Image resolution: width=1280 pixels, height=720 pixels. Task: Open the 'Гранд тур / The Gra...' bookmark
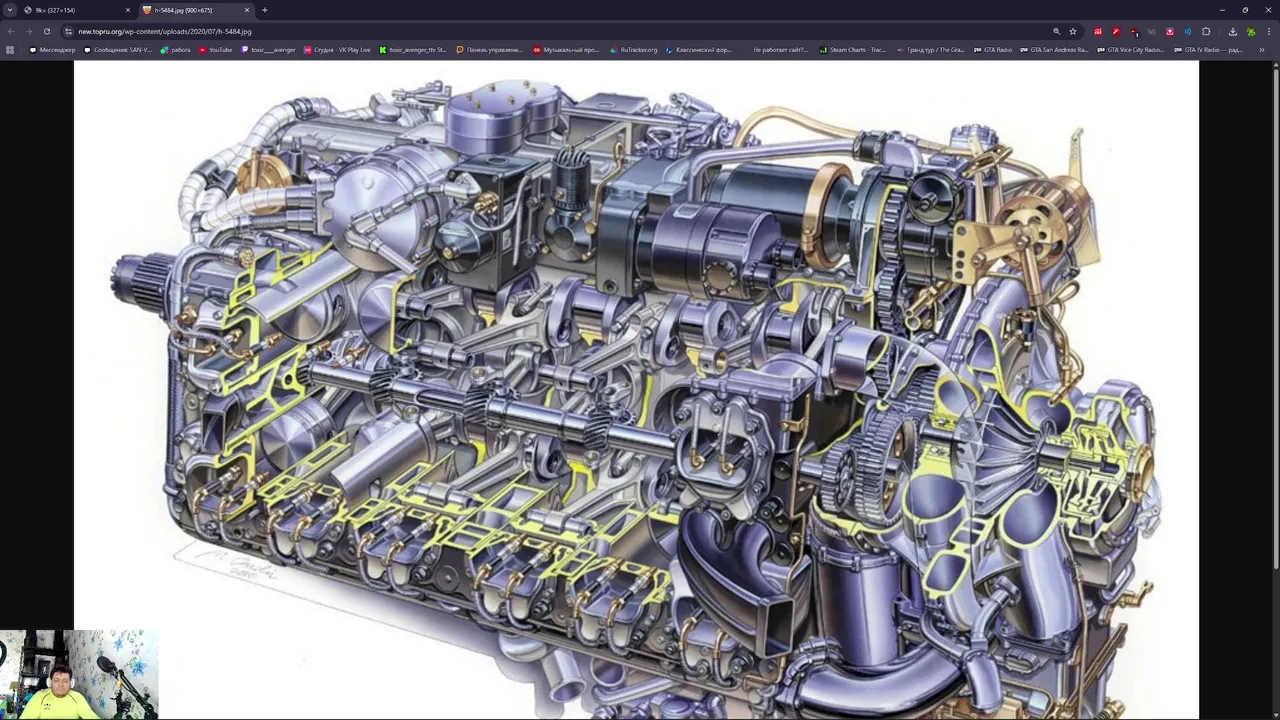(931, 50)
